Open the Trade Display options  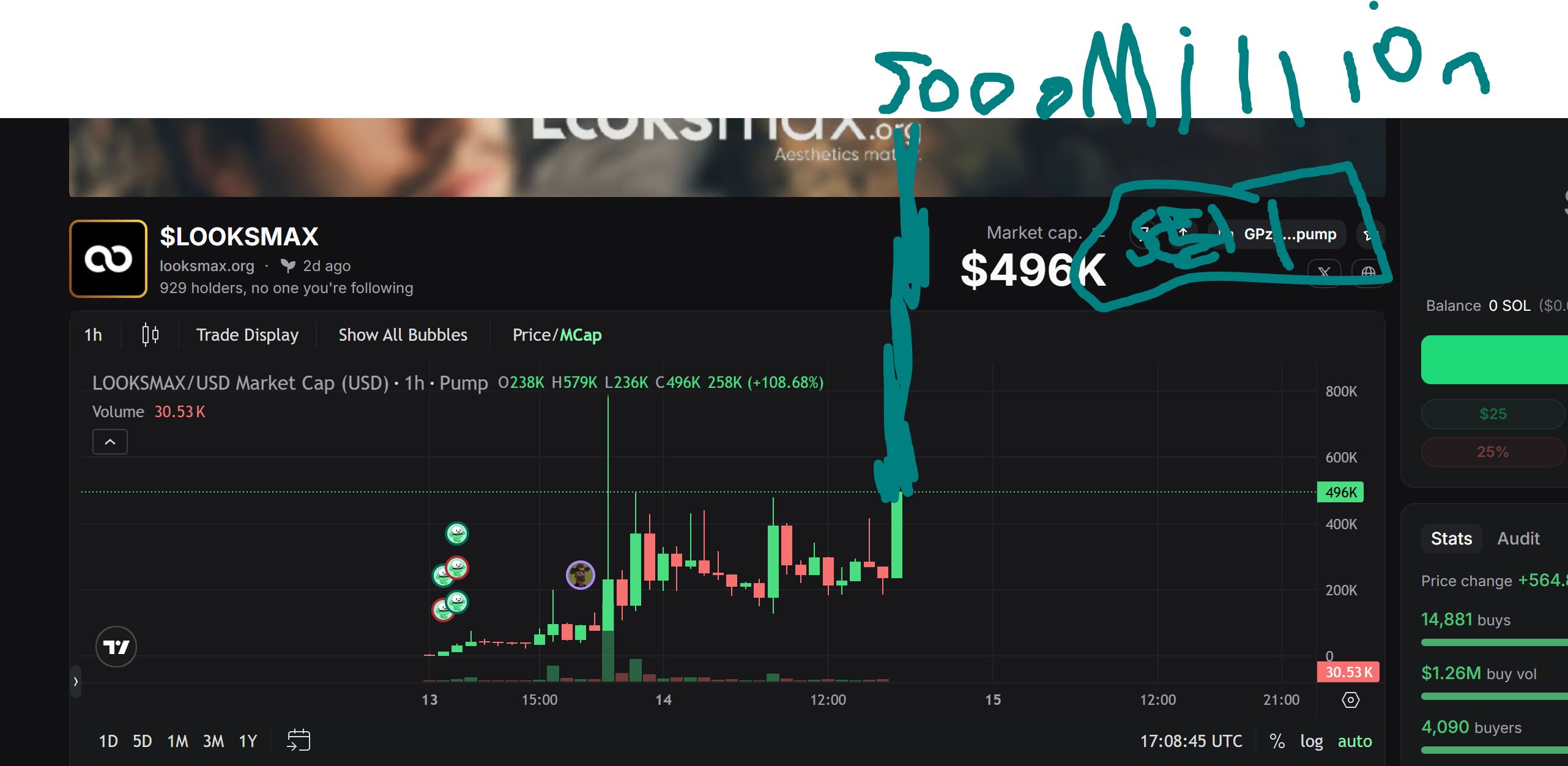click(247, 335)
